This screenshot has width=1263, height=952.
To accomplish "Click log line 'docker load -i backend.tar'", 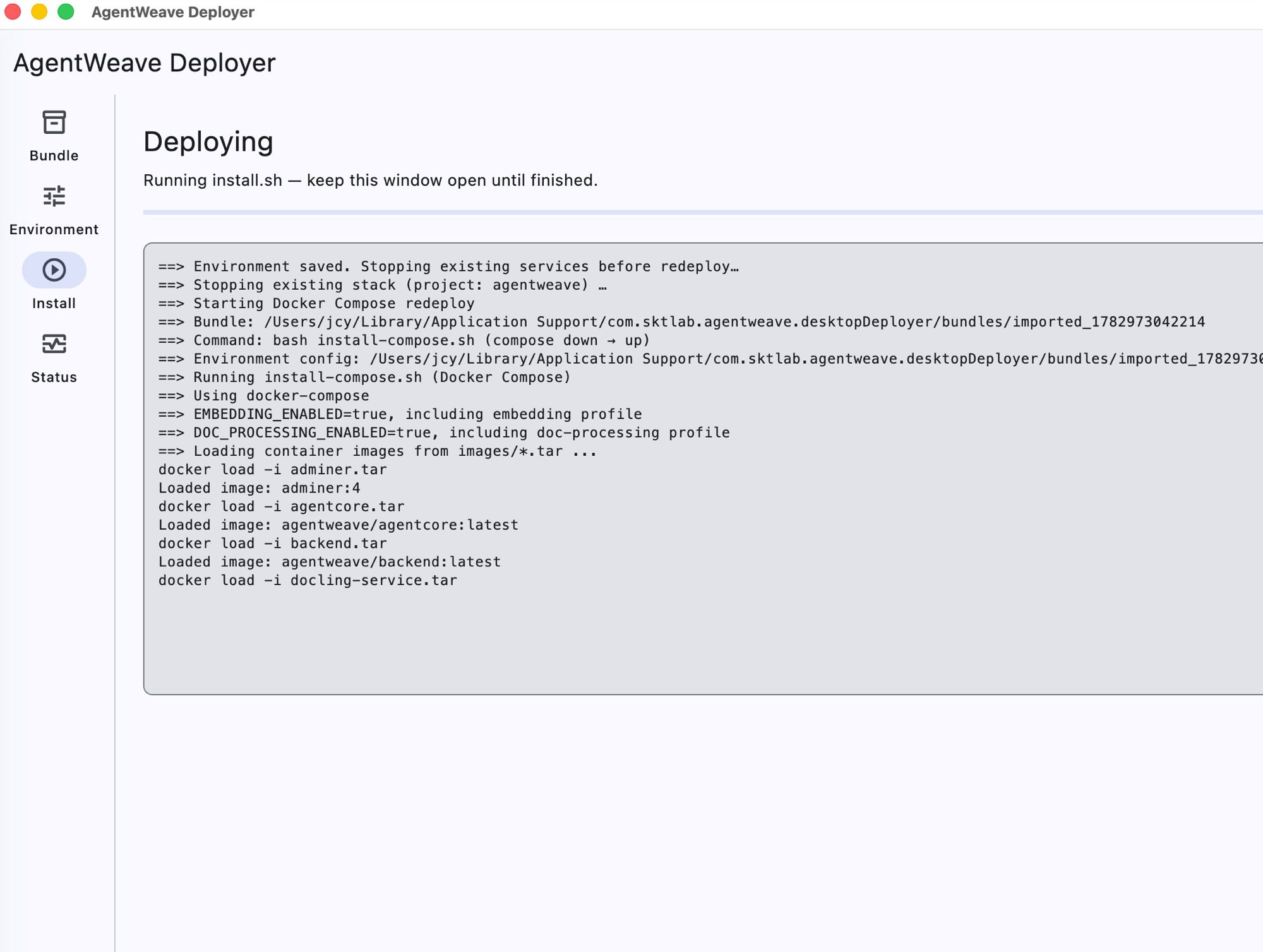I will 272,544.
